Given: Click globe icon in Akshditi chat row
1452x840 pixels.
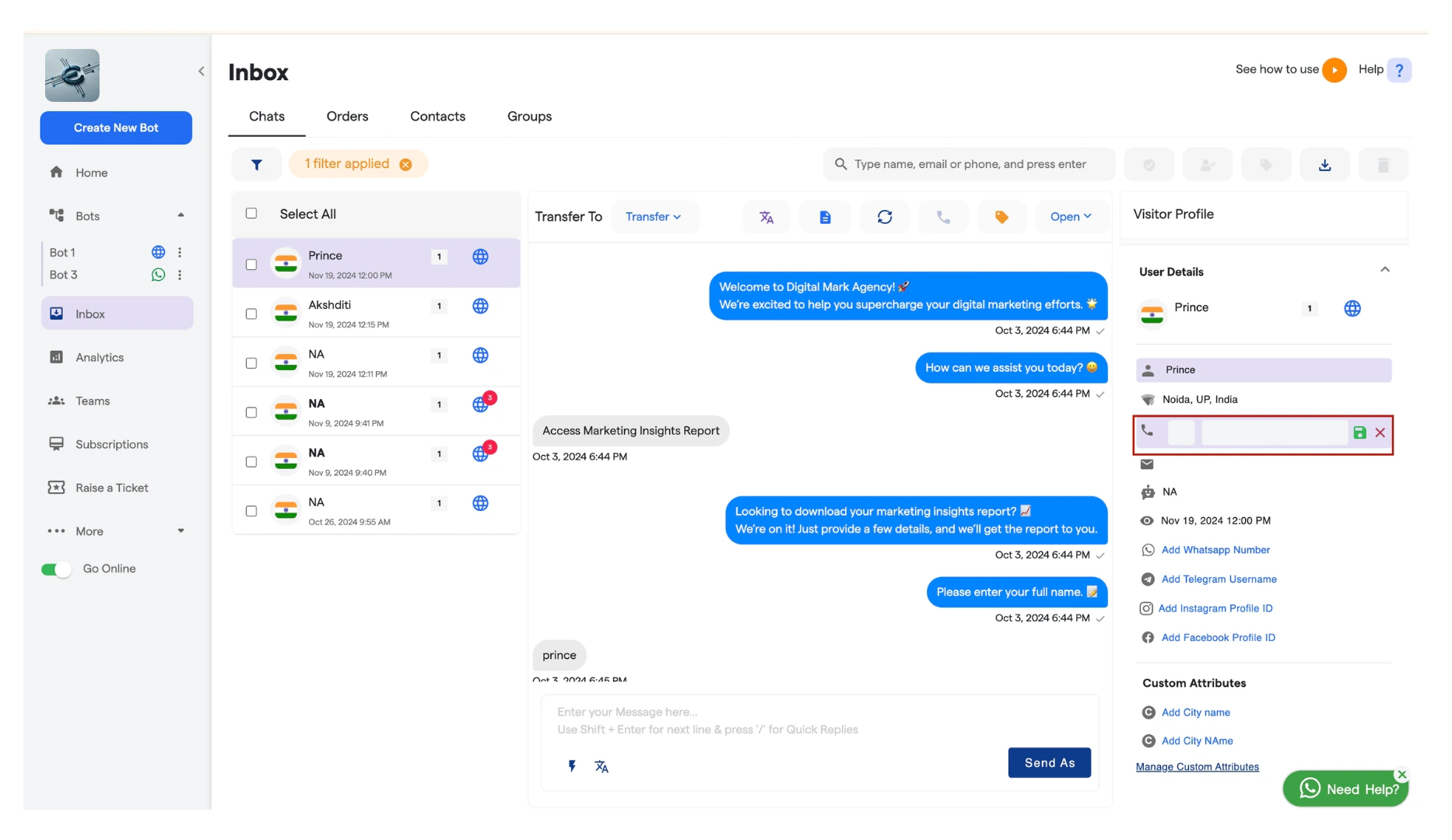Looking at the screenshot, I should point(481,306).
